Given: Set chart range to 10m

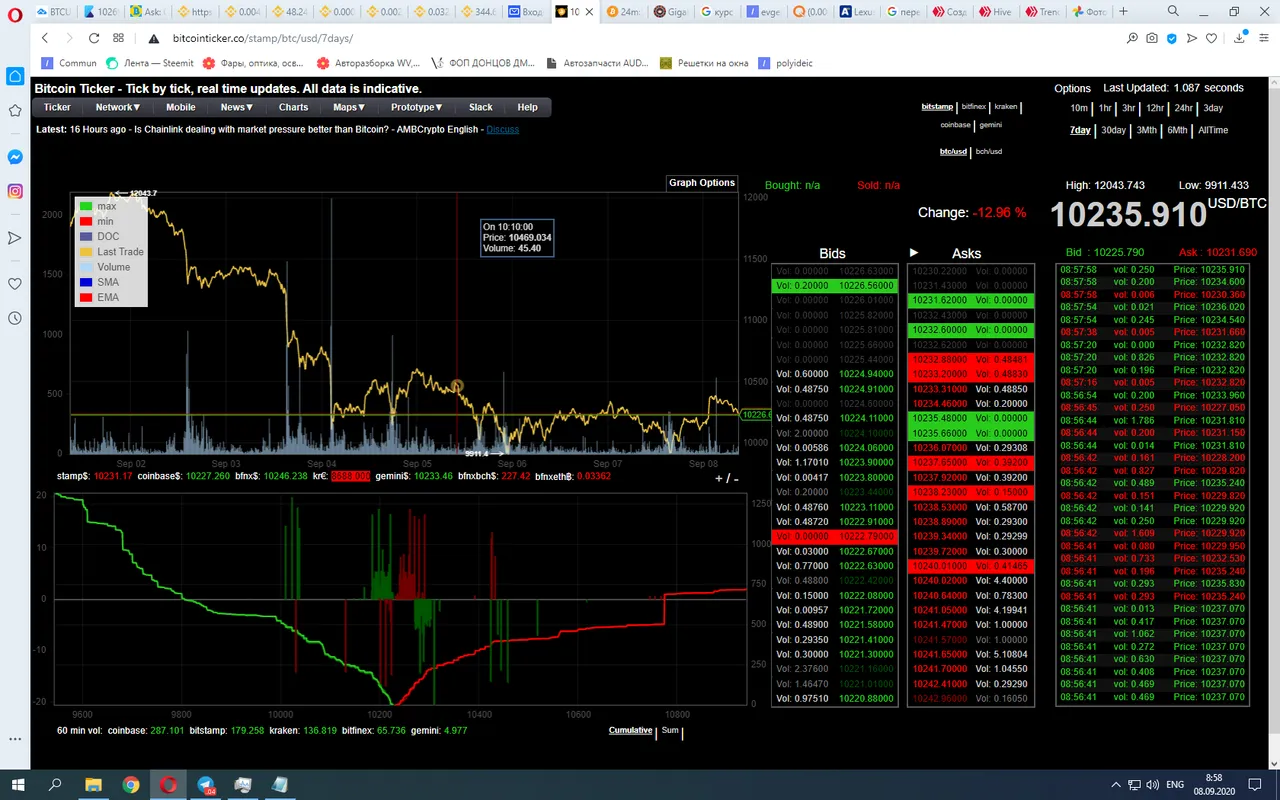Looking at the screenshot, I should 1079,108.
